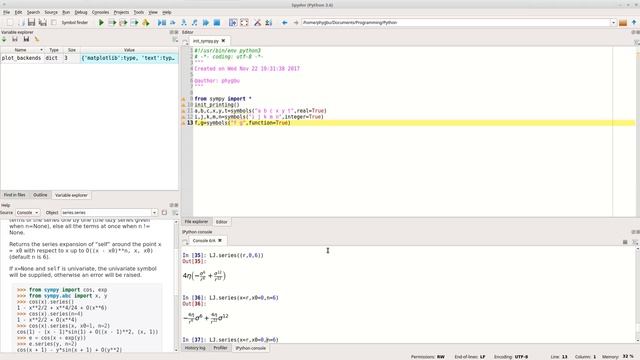
Task: Open the IPython console Browse tabs button
Action: (185, 241)
